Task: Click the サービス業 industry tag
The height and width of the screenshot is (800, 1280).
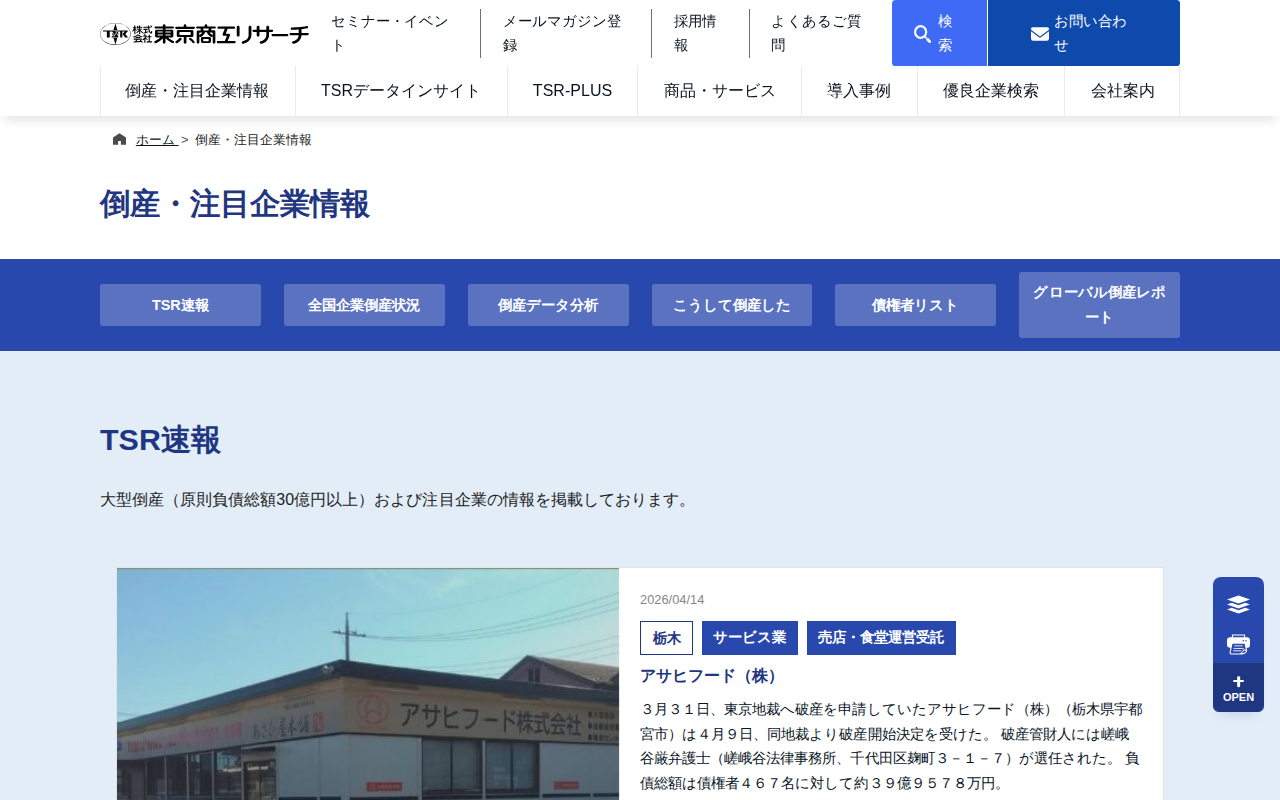Action: (x=750, y=638)
